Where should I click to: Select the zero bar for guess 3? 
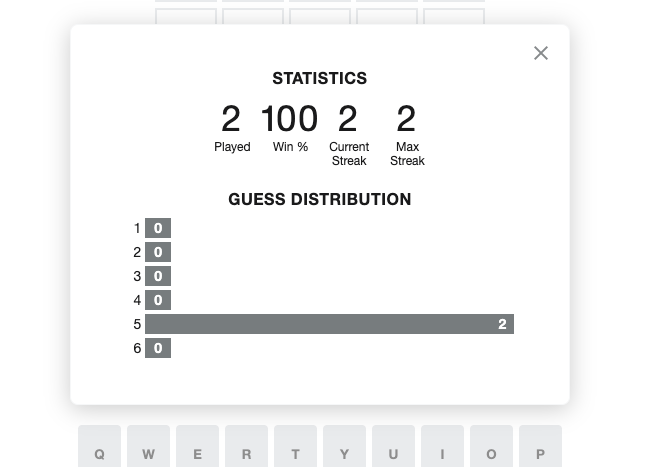(x=158, y=276)
